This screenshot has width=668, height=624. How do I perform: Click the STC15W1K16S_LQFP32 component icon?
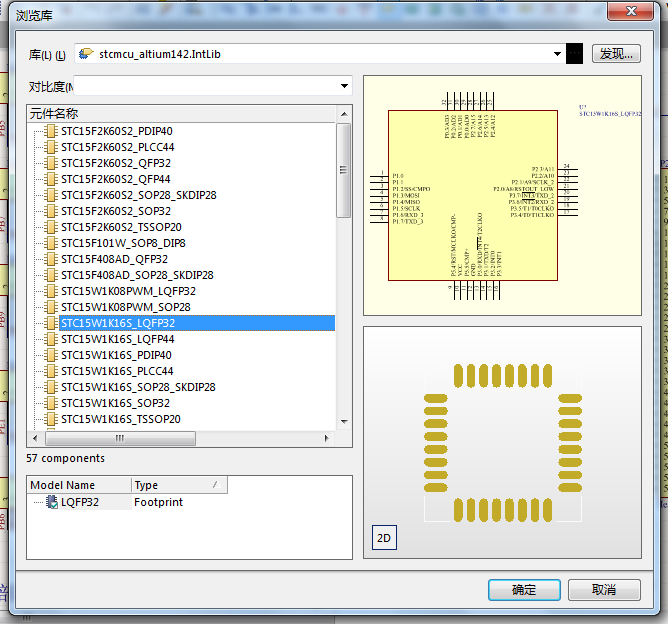tap(51, 323)
